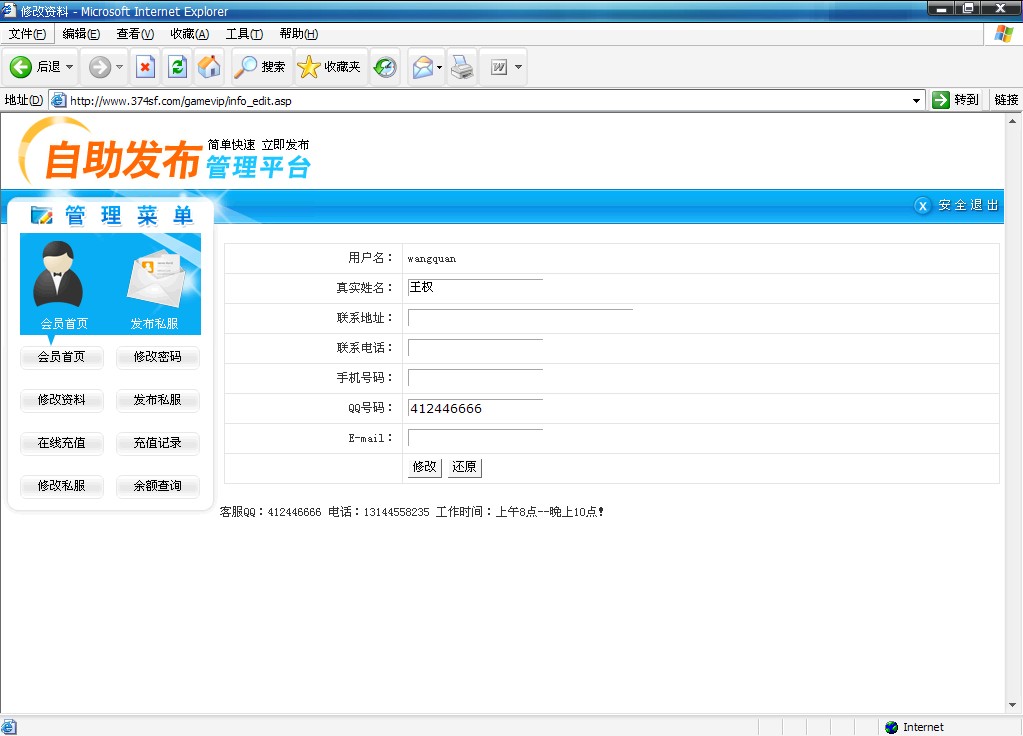Select 在线充值 in the sidebar menu
Viewport: 1023px width, 736px height.
pos(61,443)
